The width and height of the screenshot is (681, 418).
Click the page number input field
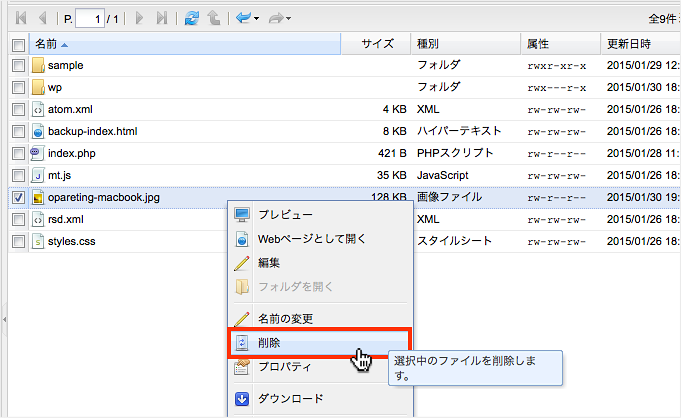90,19
